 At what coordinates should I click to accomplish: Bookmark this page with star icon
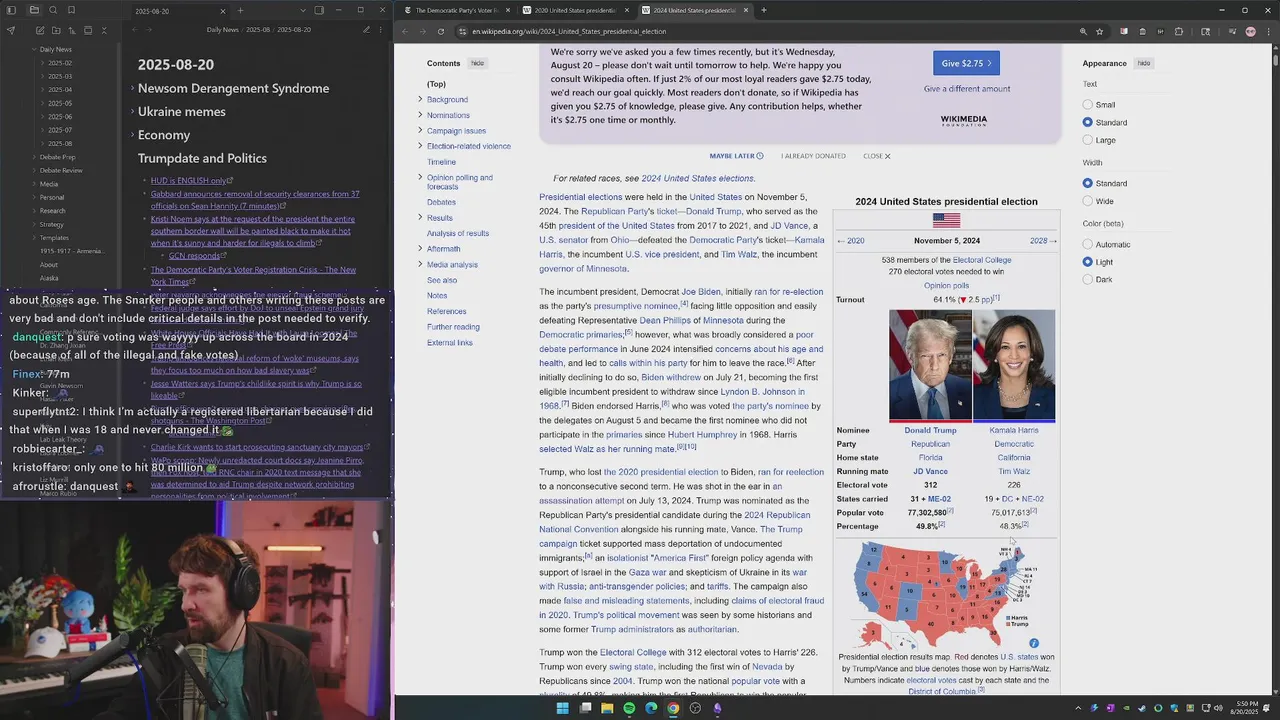(x=1100, y=31)
